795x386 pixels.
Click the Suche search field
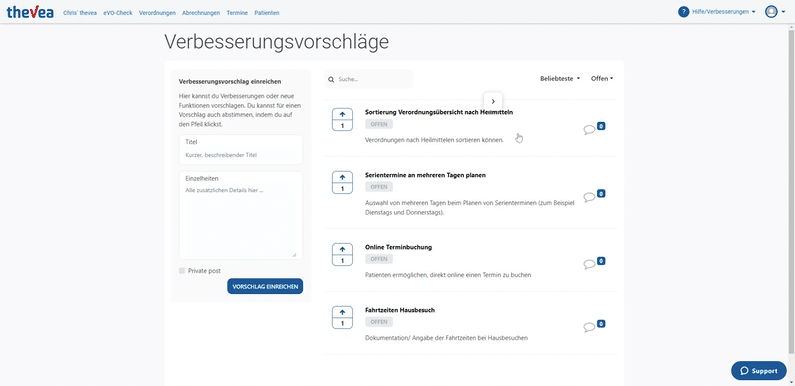click(369, 80)
